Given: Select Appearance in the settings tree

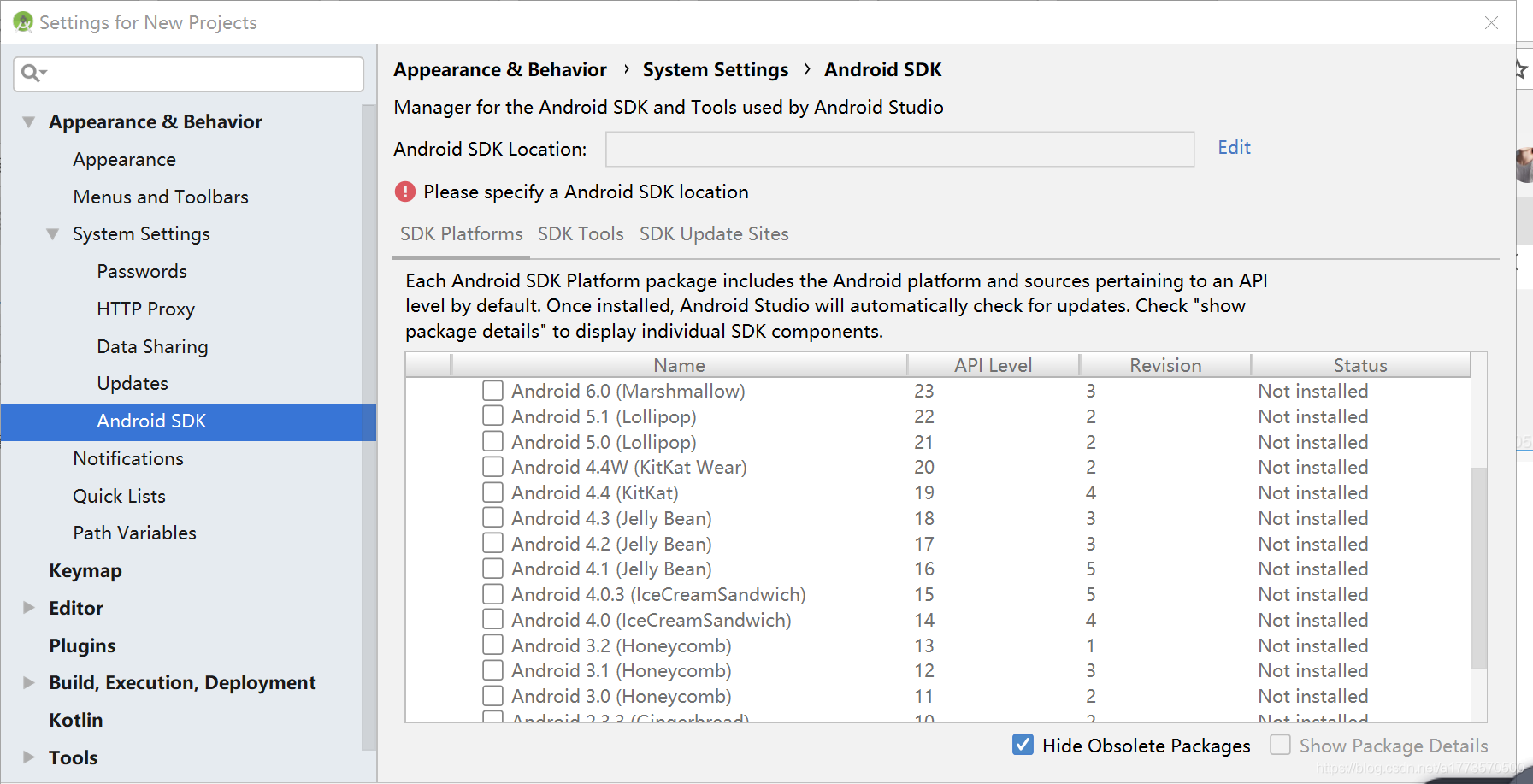Looking at the screenshot, I should pyautogui.click(x=124, y=160).
